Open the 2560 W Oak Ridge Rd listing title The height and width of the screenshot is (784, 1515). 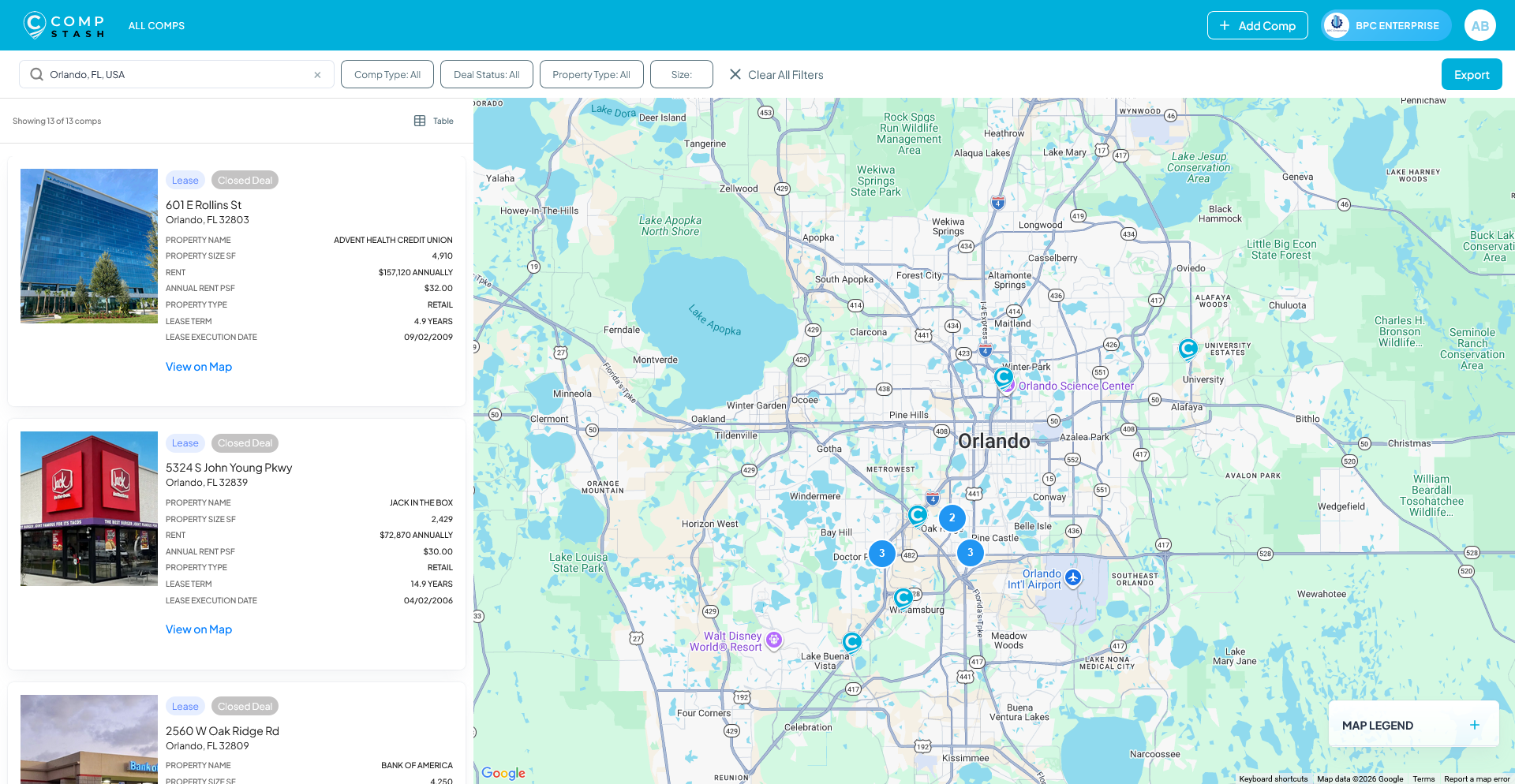[223, 731]
